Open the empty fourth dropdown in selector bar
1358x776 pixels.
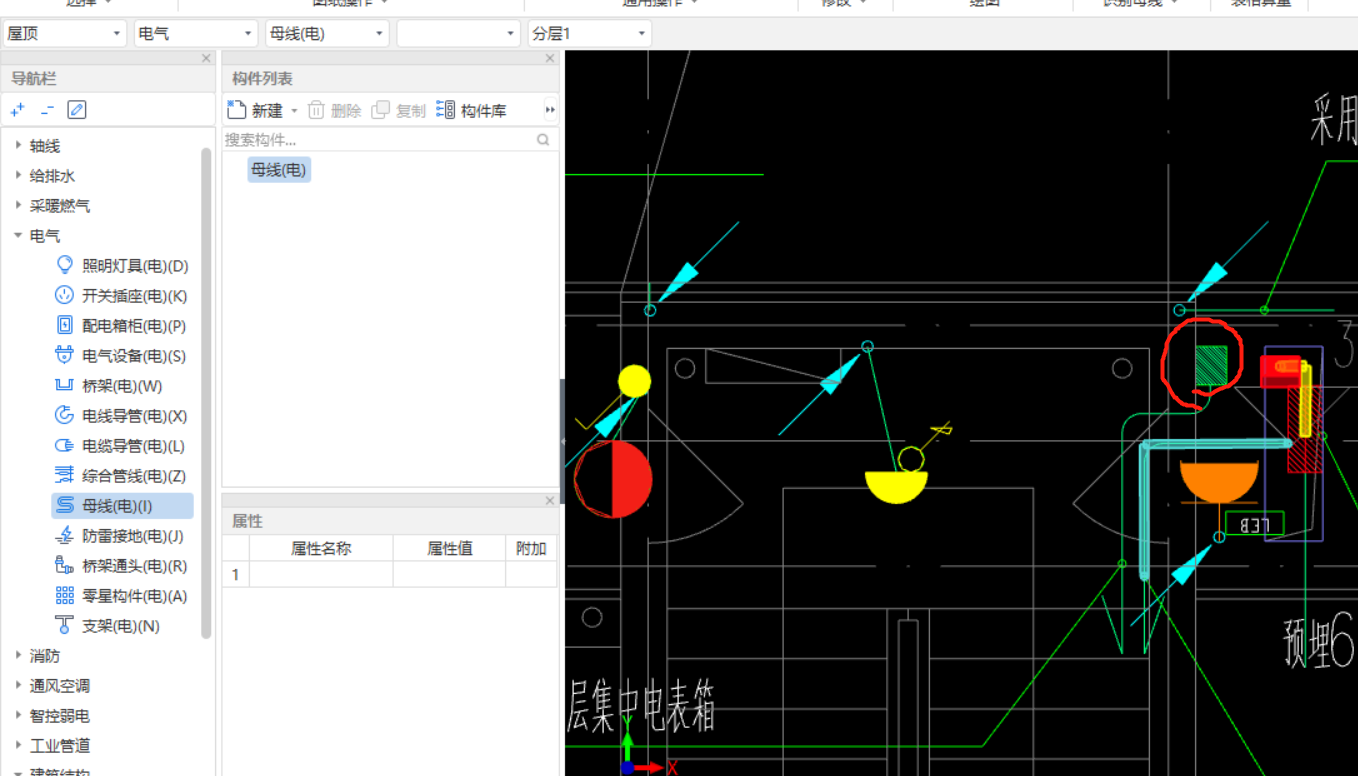(x=458, y=33)
